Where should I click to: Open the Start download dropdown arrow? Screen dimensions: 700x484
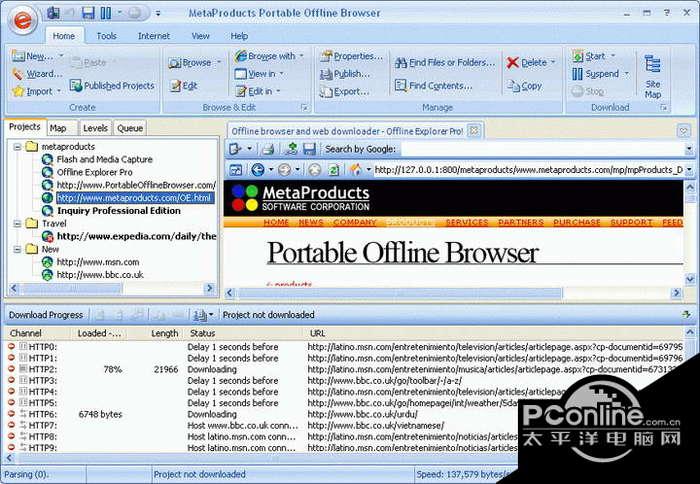click(x=612, y=56)
